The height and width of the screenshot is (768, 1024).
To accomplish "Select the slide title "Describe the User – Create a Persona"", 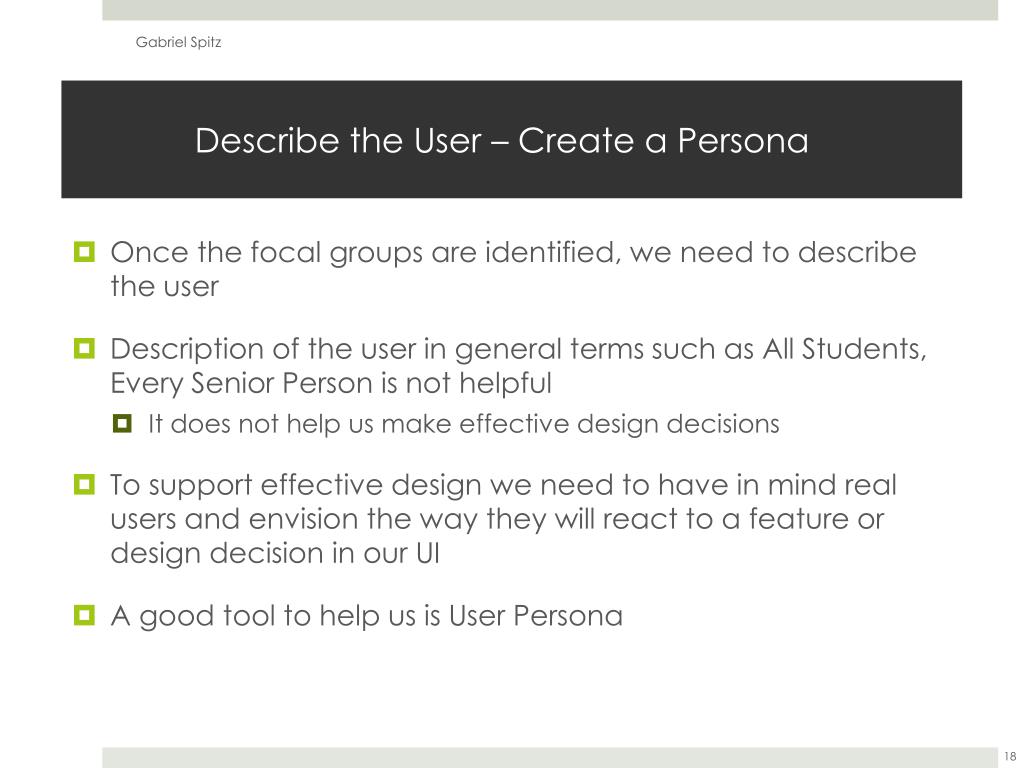I will pos(502,140).
